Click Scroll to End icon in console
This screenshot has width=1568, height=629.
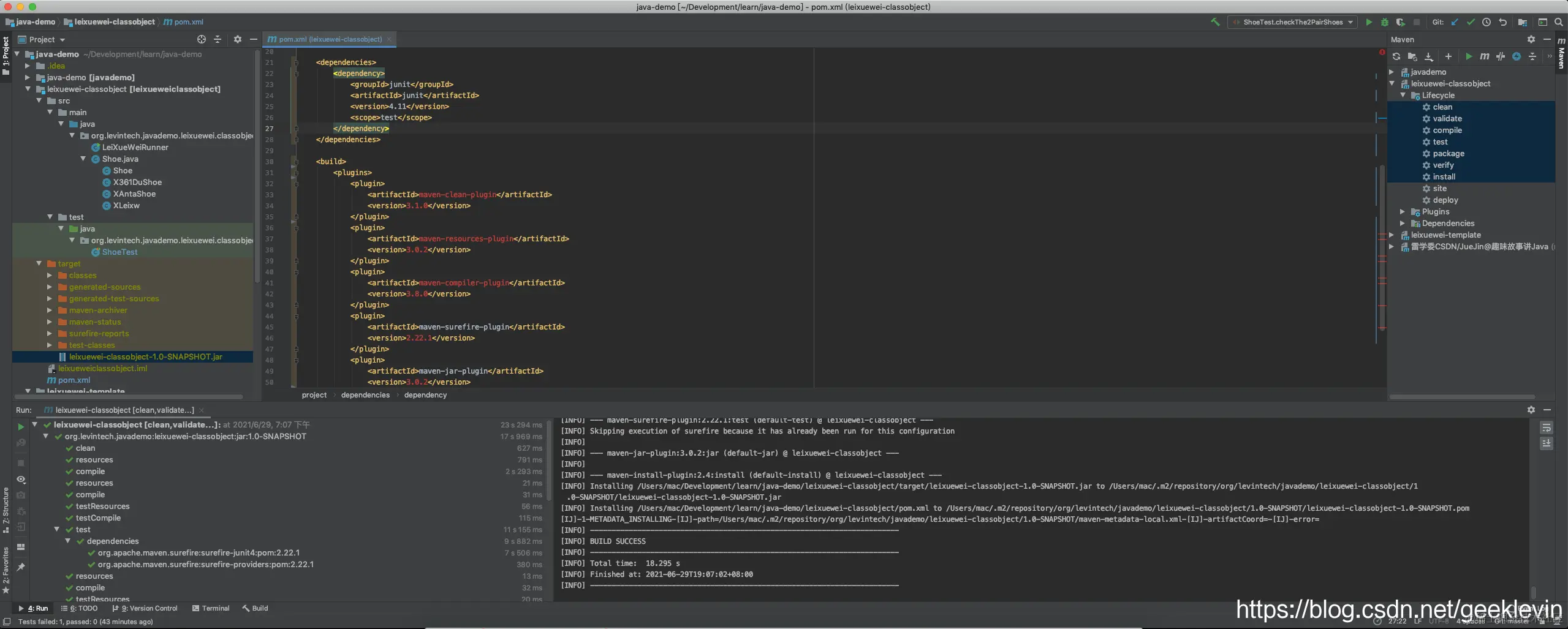tap(1547, 443)
